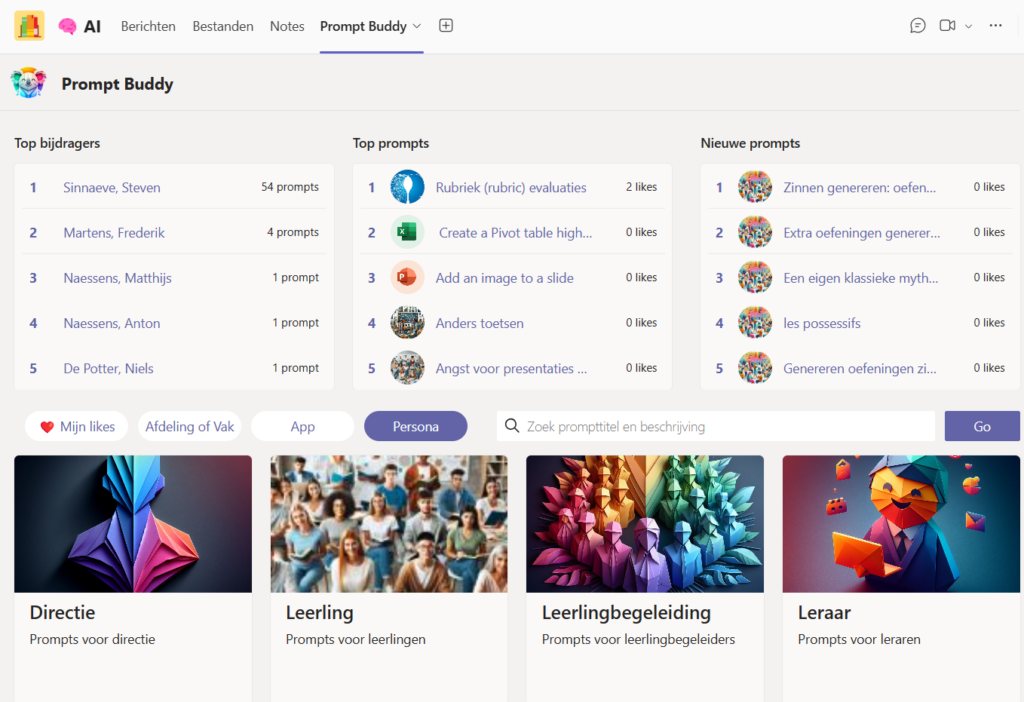Screen dimensions: 1024x702
Task: Start a meeting with the video camera icon
Action: (947, 26)
